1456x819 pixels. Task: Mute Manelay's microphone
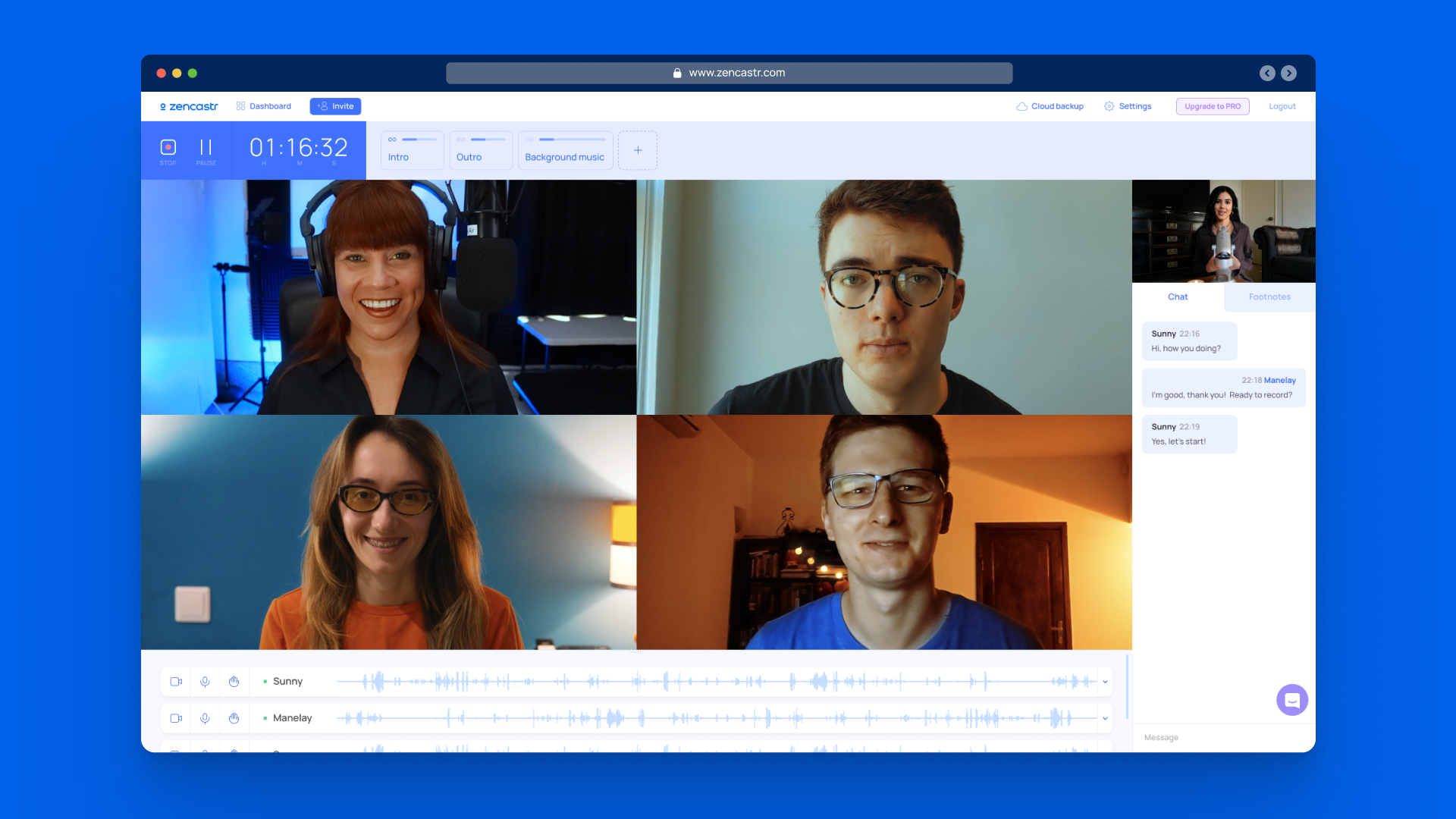[x=205, y=718]
